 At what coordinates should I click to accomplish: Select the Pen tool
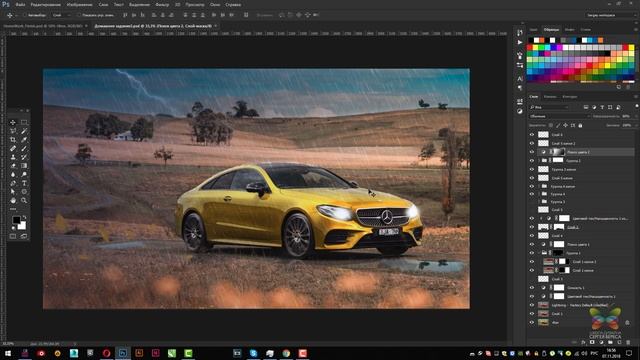13,183
